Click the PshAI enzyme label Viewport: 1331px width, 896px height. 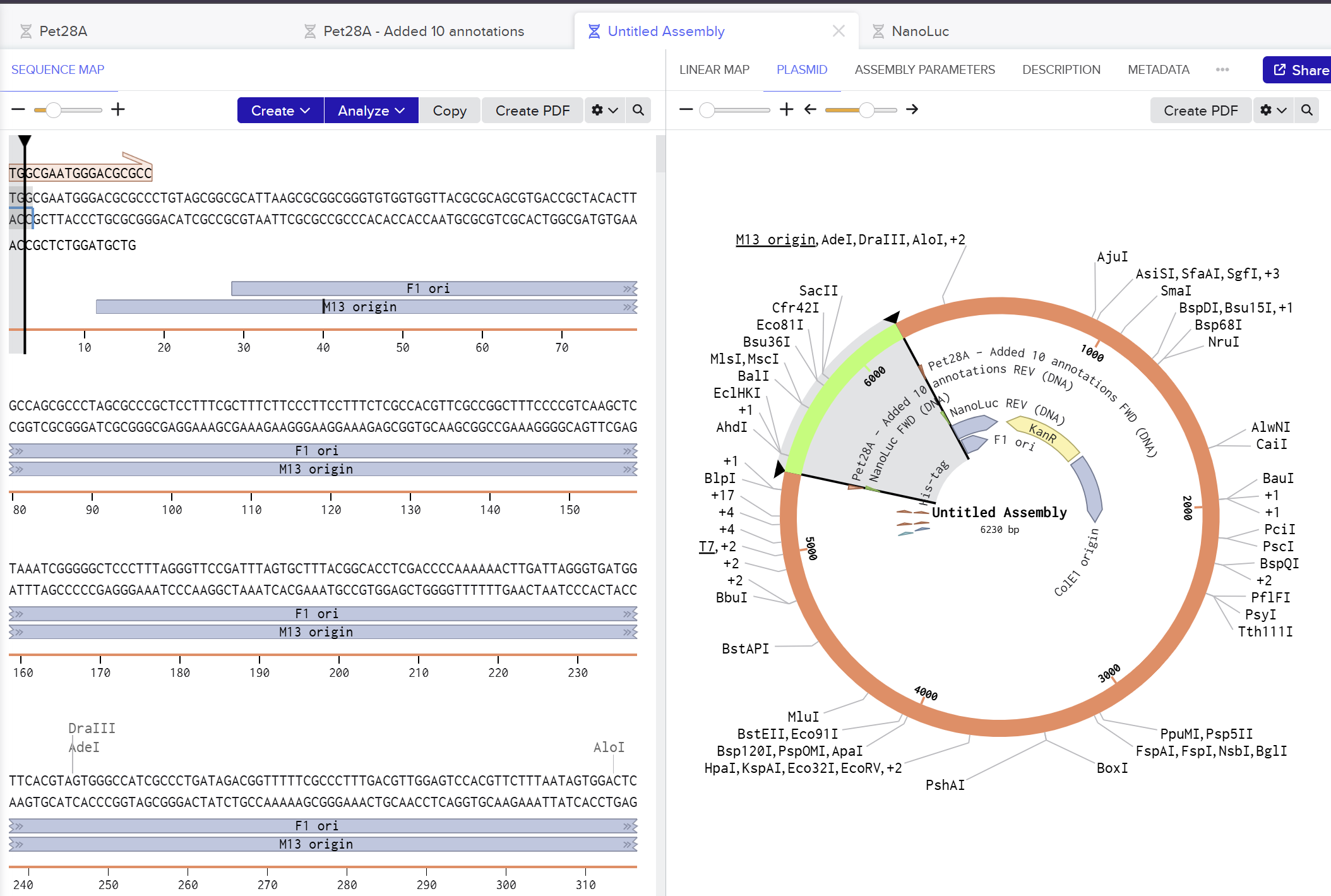point(945,785)
